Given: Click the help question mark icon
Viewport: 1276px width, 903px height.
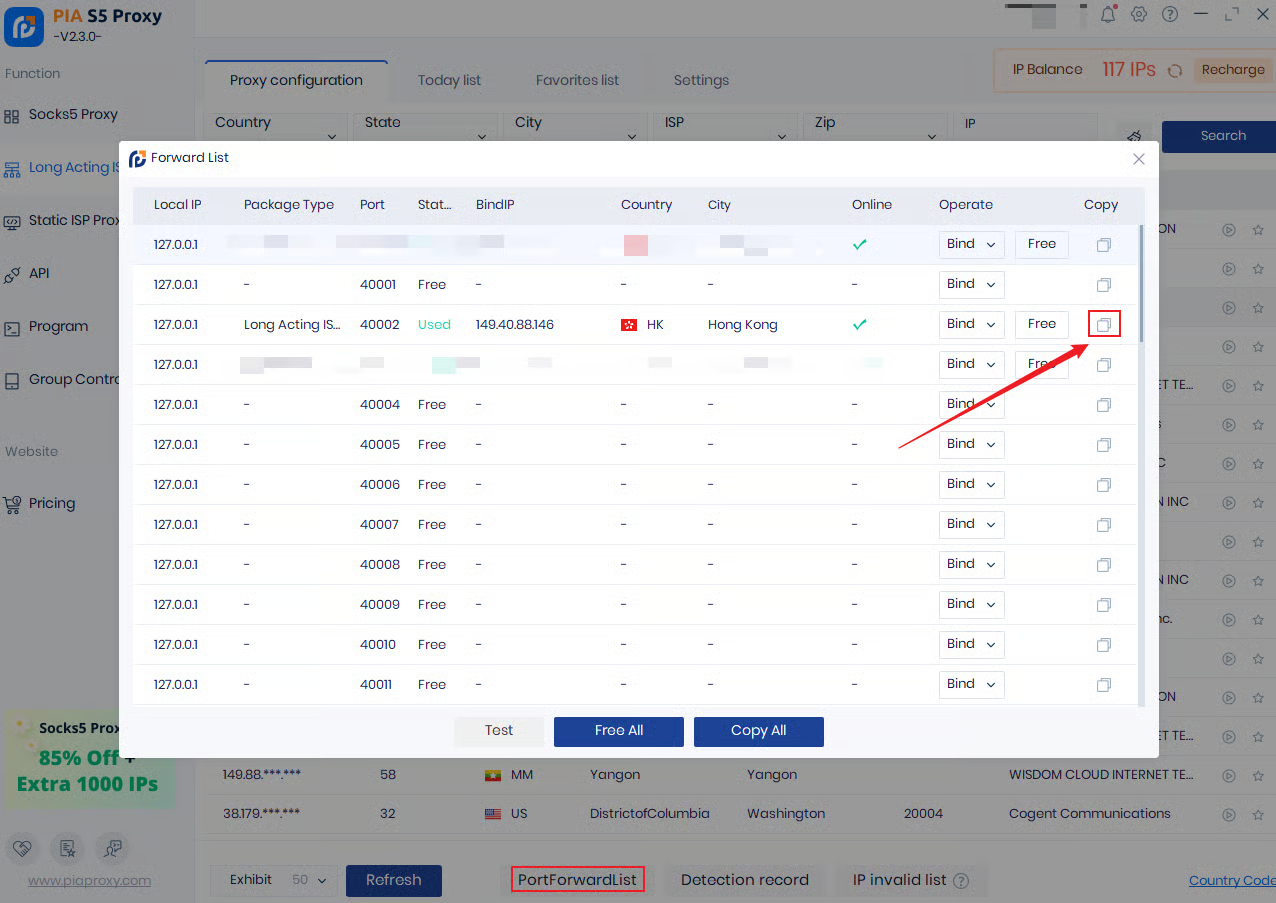Looking at the screenshot, I should [x=1170, y=14].
